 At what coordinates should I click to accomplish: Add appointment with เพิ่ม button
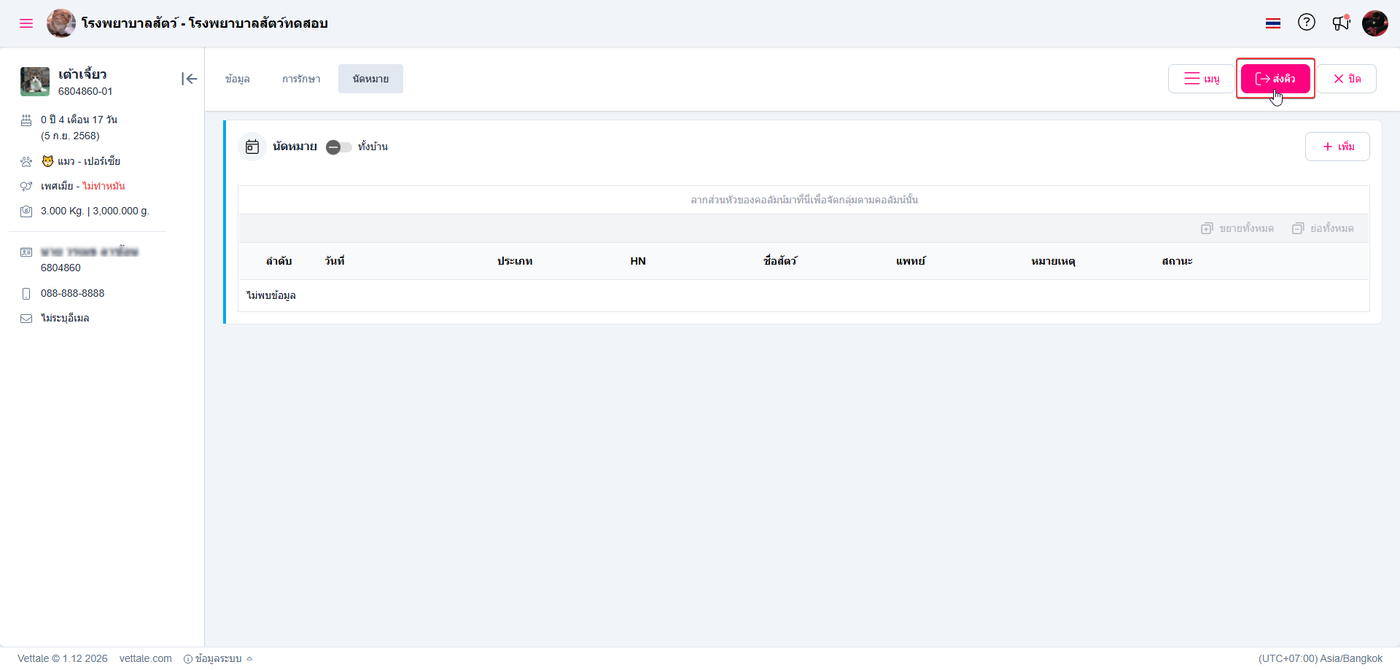click(1337, 147)
